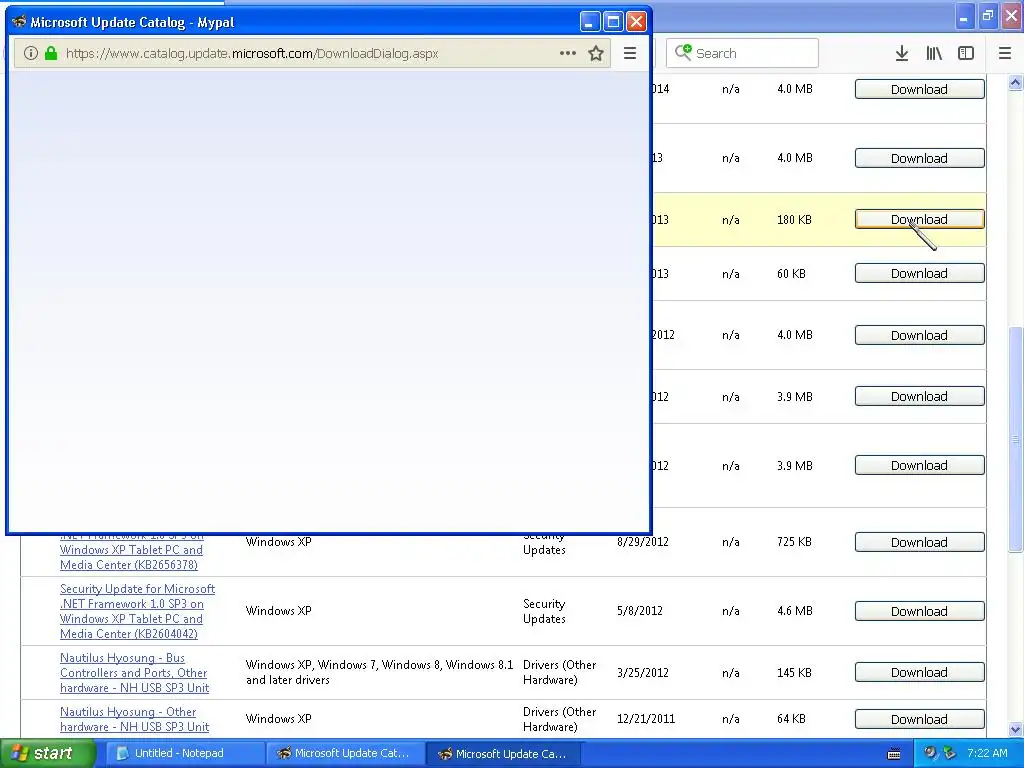The image size is (1024, 768).
Task: Bookmark this page with star icon
Action: tap(596, 54)
